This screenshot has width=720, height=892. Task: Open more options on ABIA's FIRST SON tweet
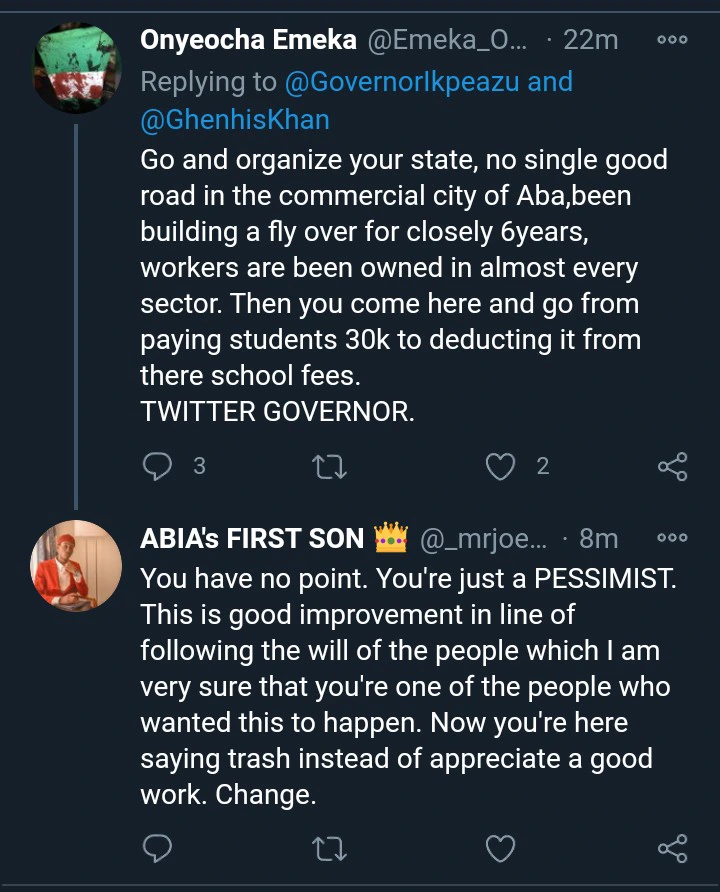(672, 538)
